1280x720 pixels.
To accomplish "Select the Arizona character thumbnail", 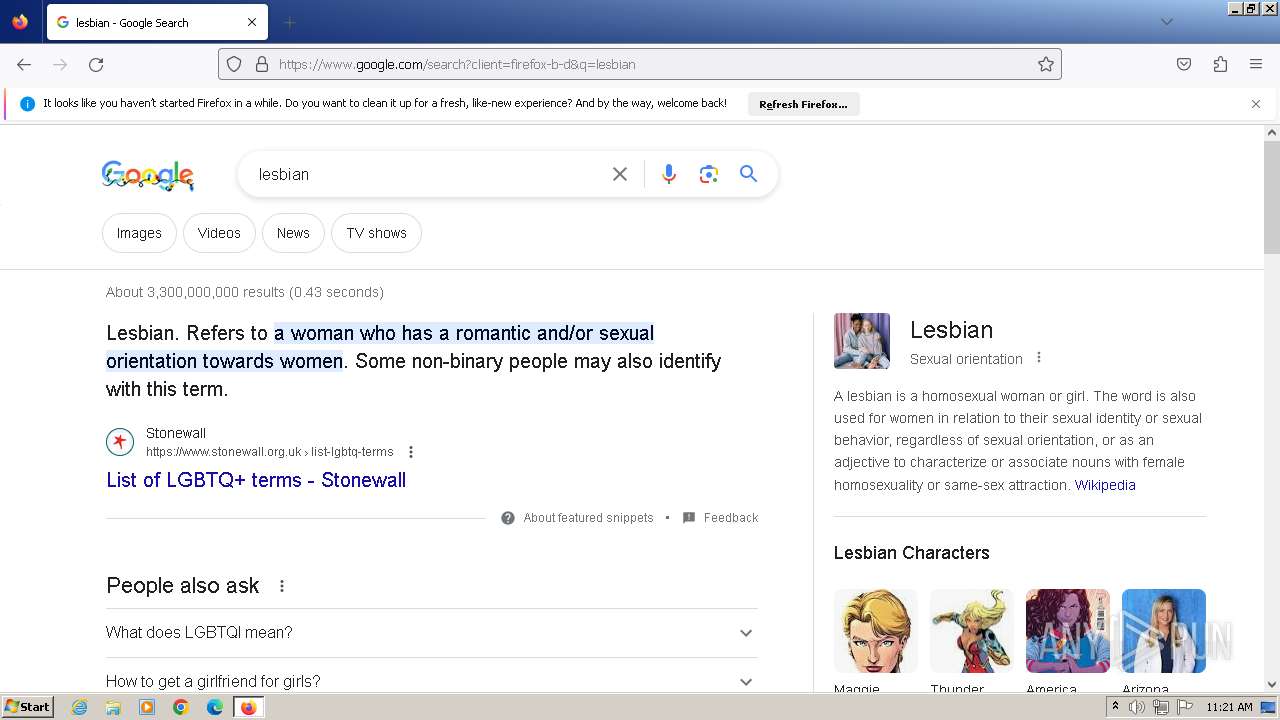I will [x=1164, y=631].
